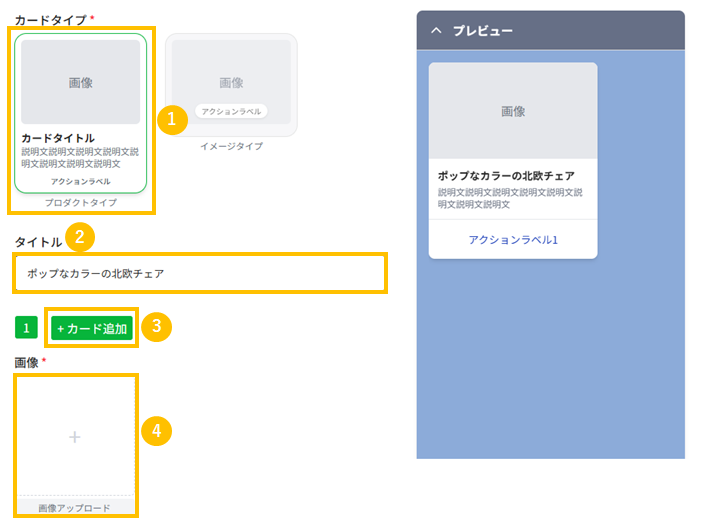This screenshot has height=530, width=715.
Task: Click the preview card title ポップなカラーの北欧チェア
Action: coord(506,176)
